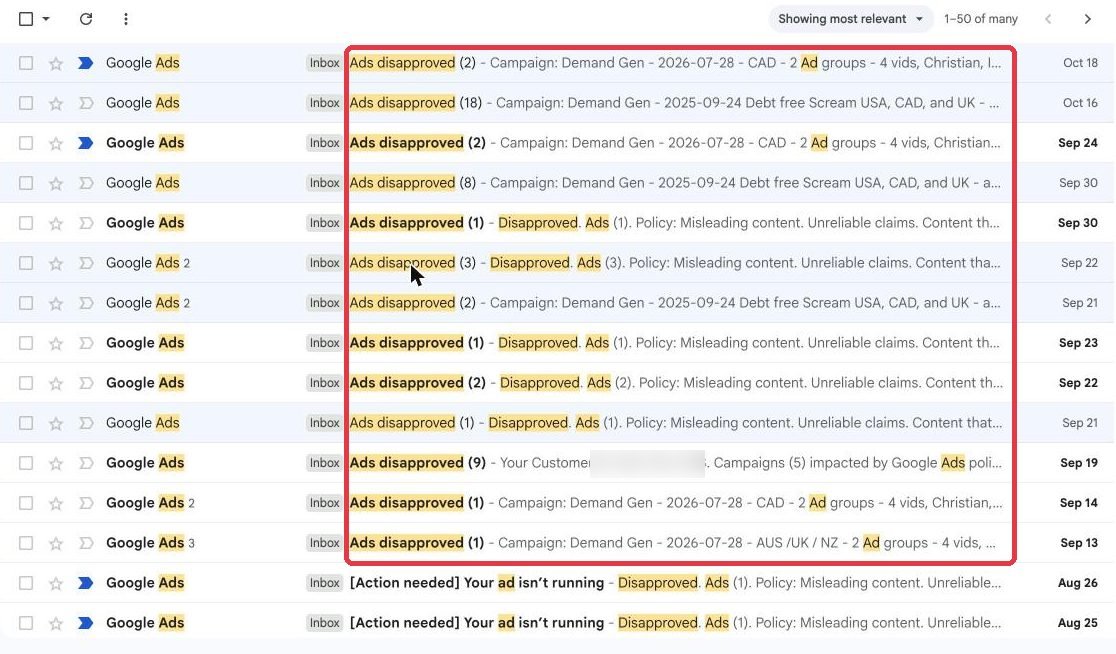Toggle importance marker on Aug 26 email
This screenshot has height=654, width=1116.
coord(85,584)
